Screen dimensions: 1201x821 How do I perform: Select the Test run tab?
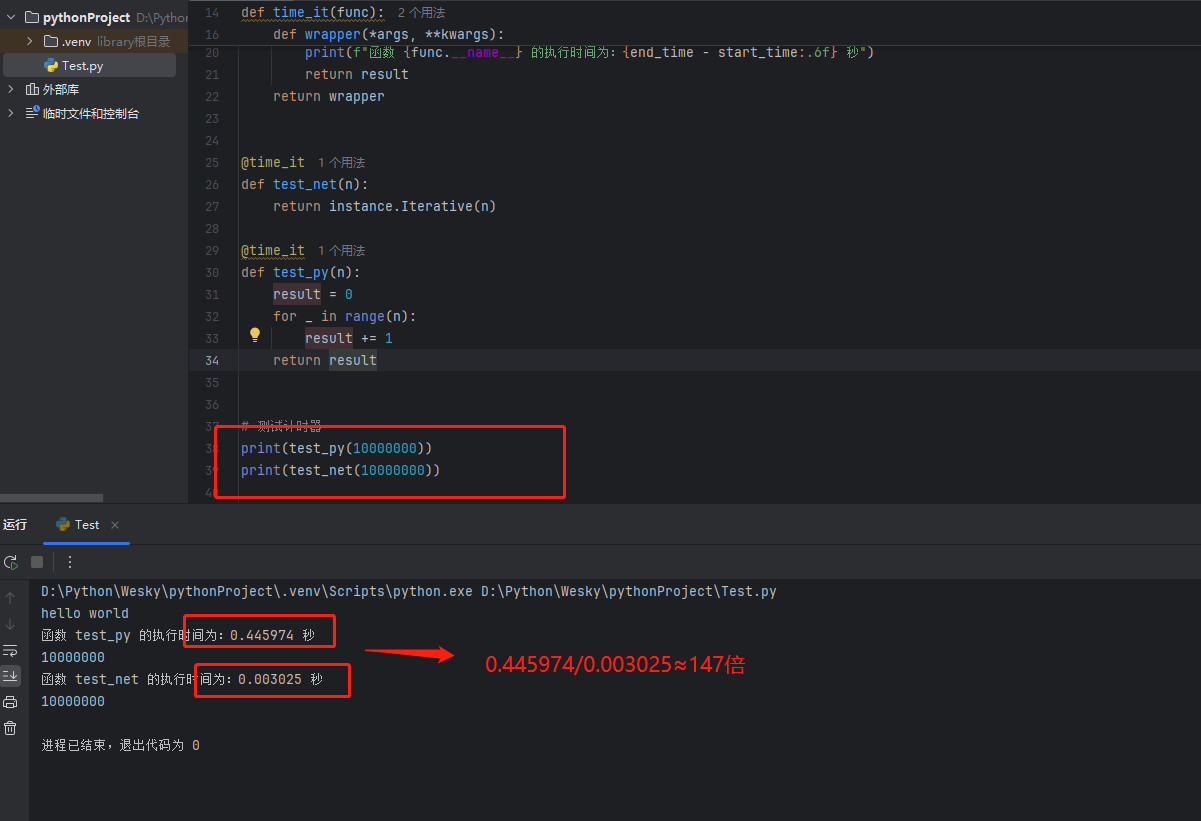78,525
